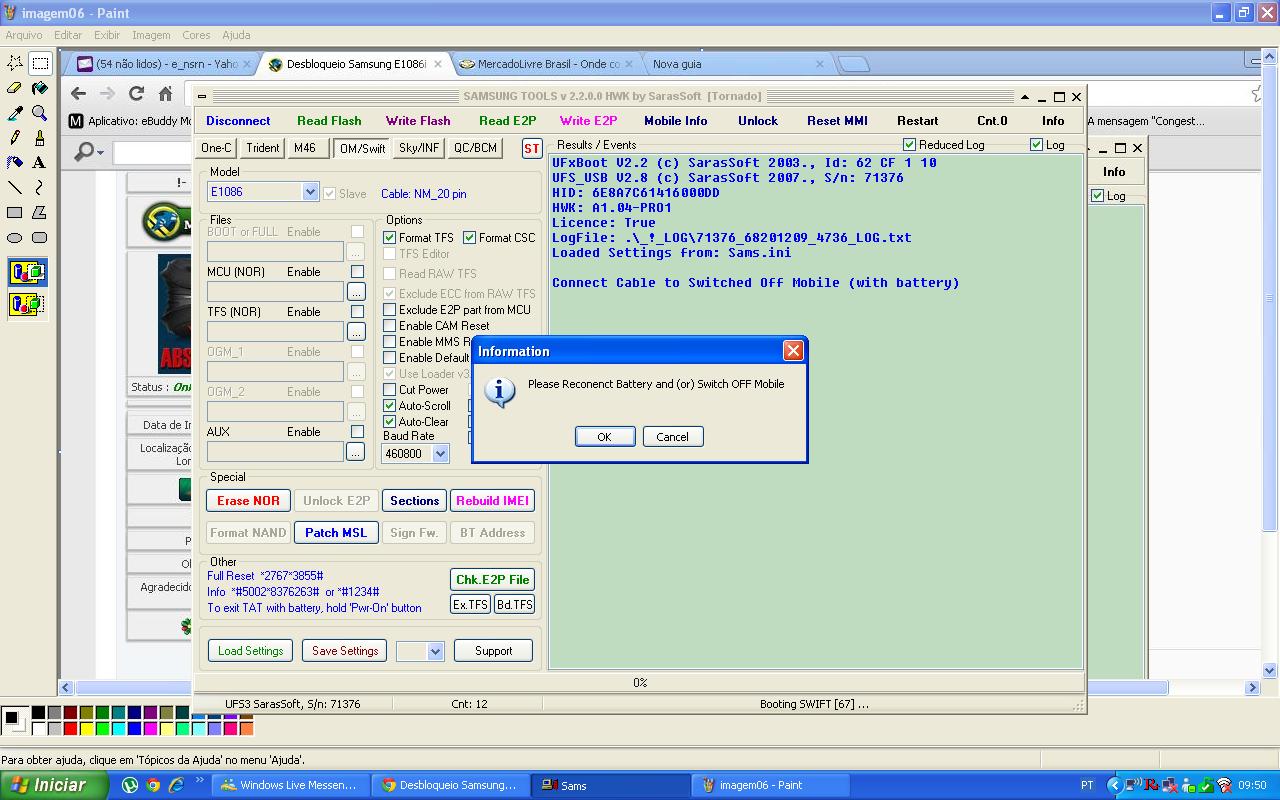Choose the Airbrush spray tool
Viewport: 1280px width, 800px height.
15,162
